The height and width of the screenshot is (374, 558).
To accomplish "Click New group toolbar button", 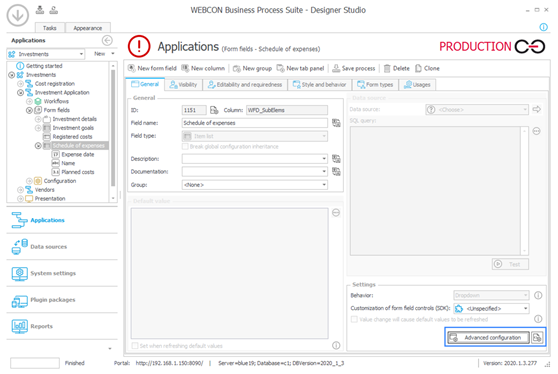I will [252, 68].
